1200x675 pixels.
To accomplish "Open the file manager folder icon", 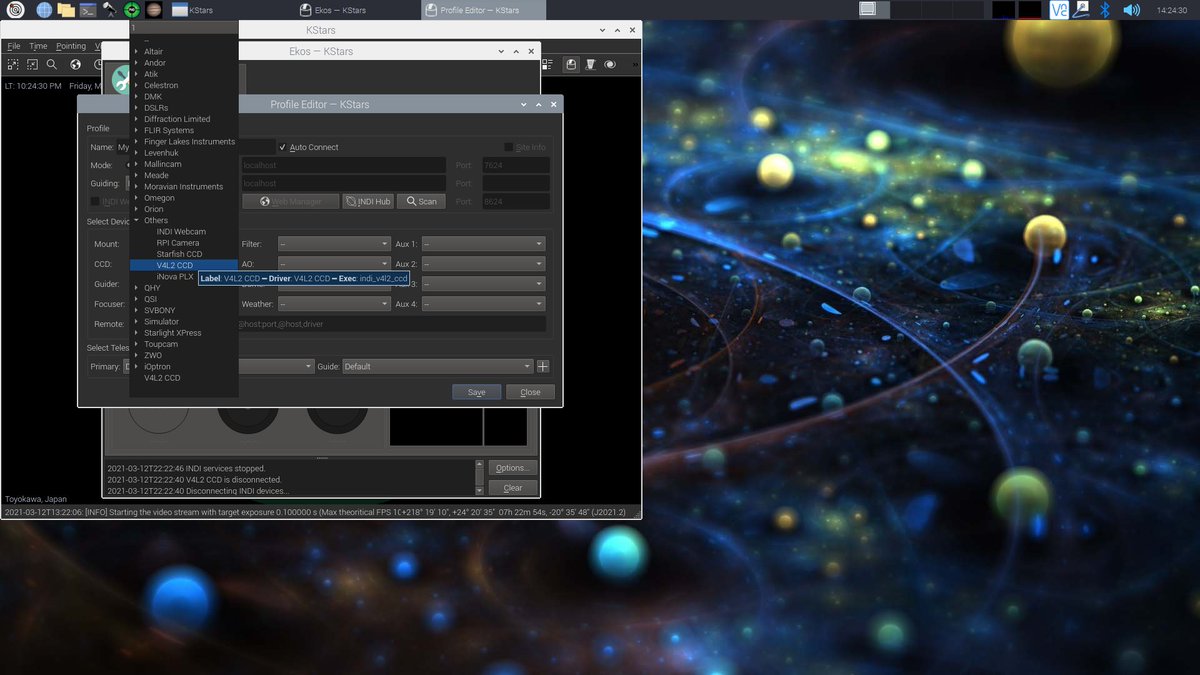I will [x=66, y=10].
